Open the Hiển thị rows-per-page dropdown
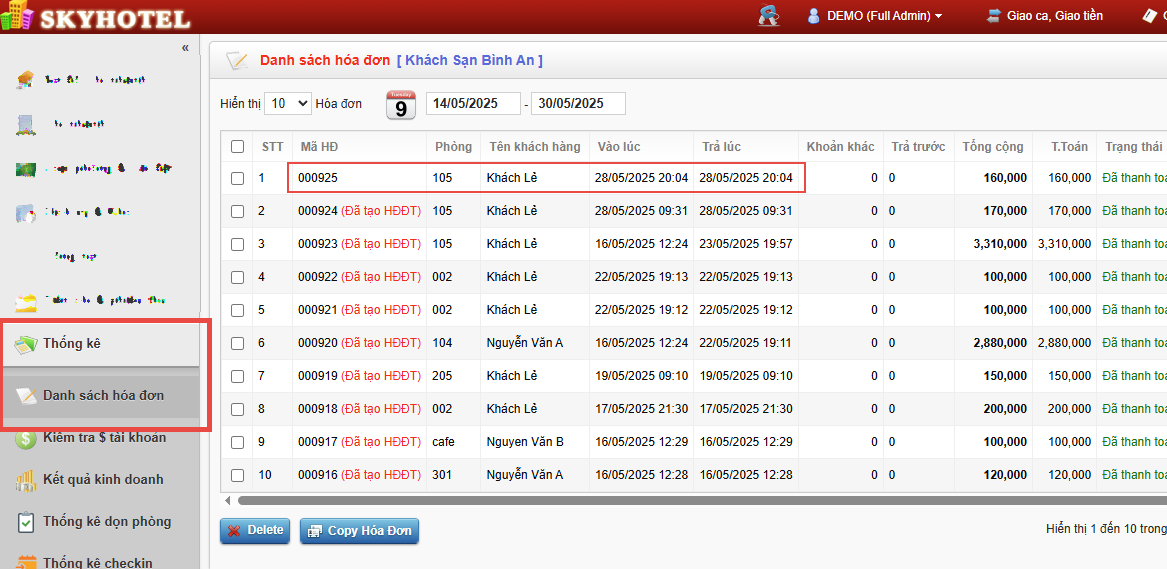The image size is (1167, 569). 289,104
